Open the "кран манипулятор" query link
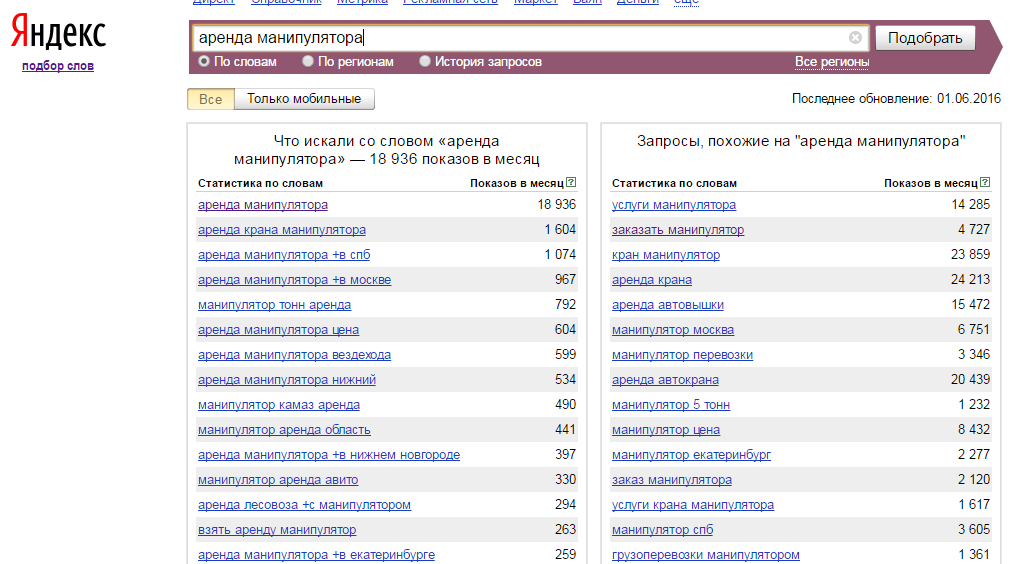Image resolution: width=1015 pixels, height=564 pixels. point(666,255)
